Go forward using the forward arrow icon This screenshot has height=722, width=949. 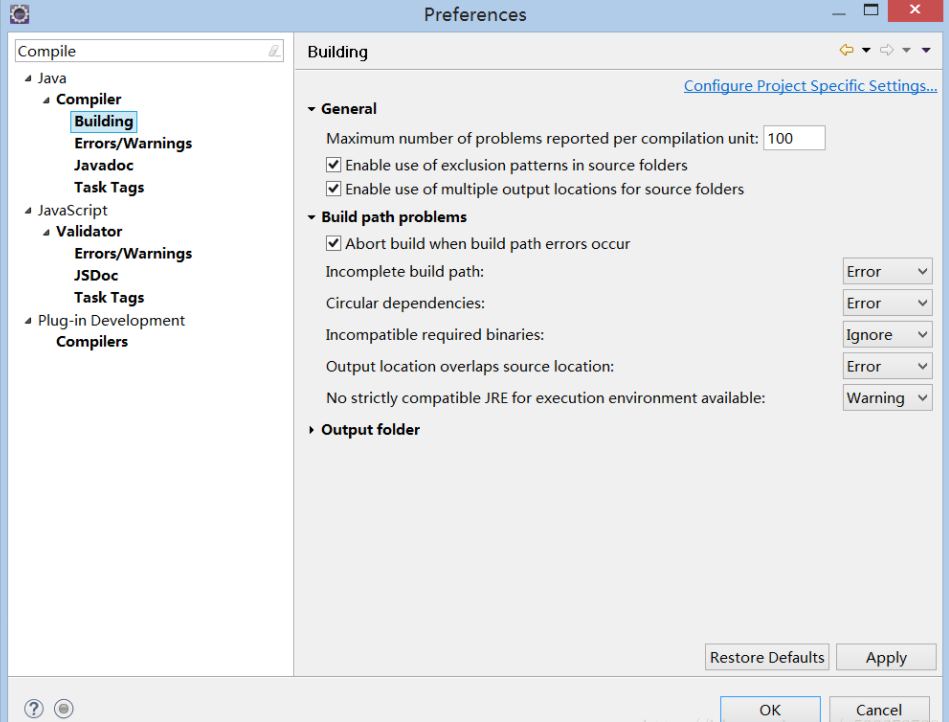tap(887, 50)
